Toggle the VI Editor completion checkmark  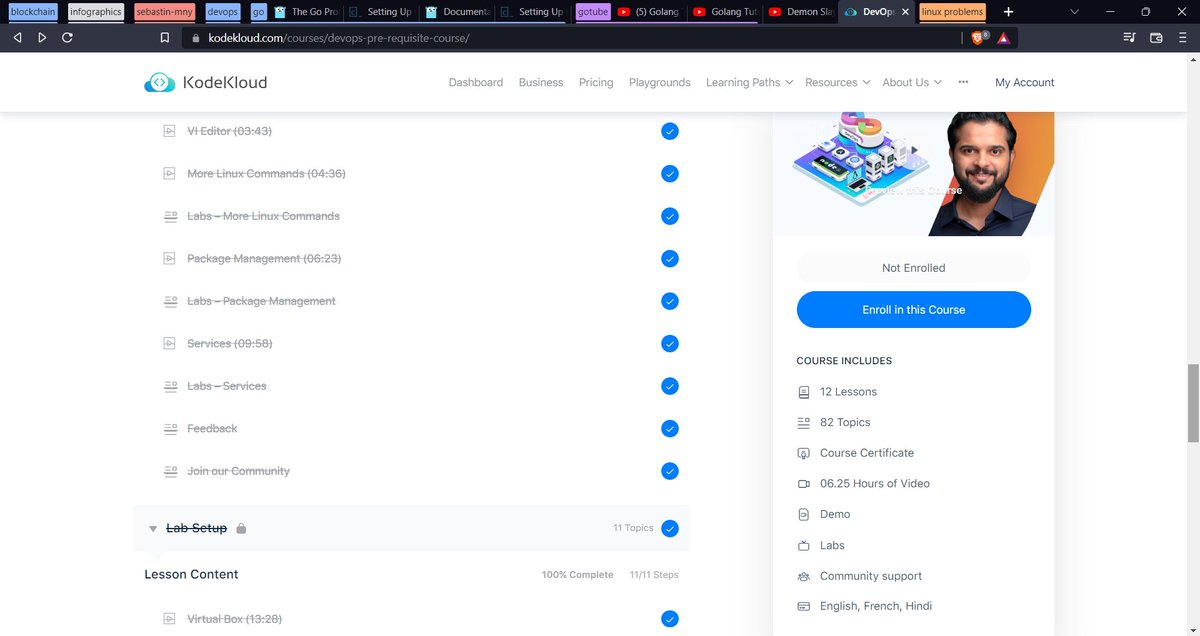670,131
